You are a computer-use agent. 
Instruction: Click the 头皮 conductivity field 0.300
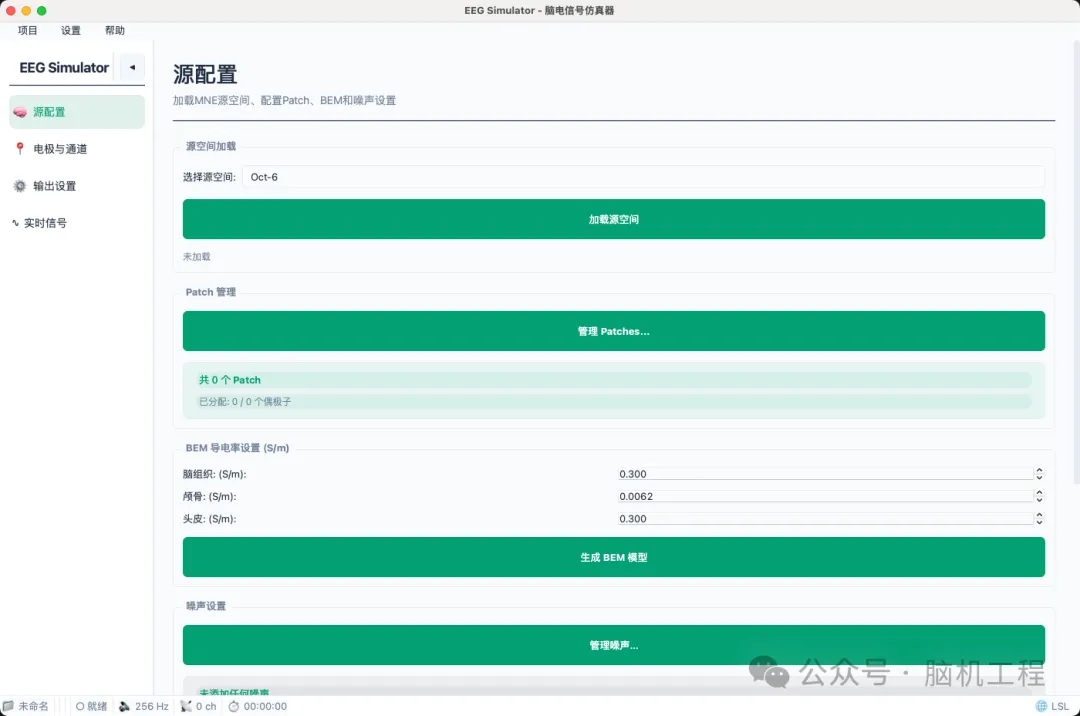[825, 518]
